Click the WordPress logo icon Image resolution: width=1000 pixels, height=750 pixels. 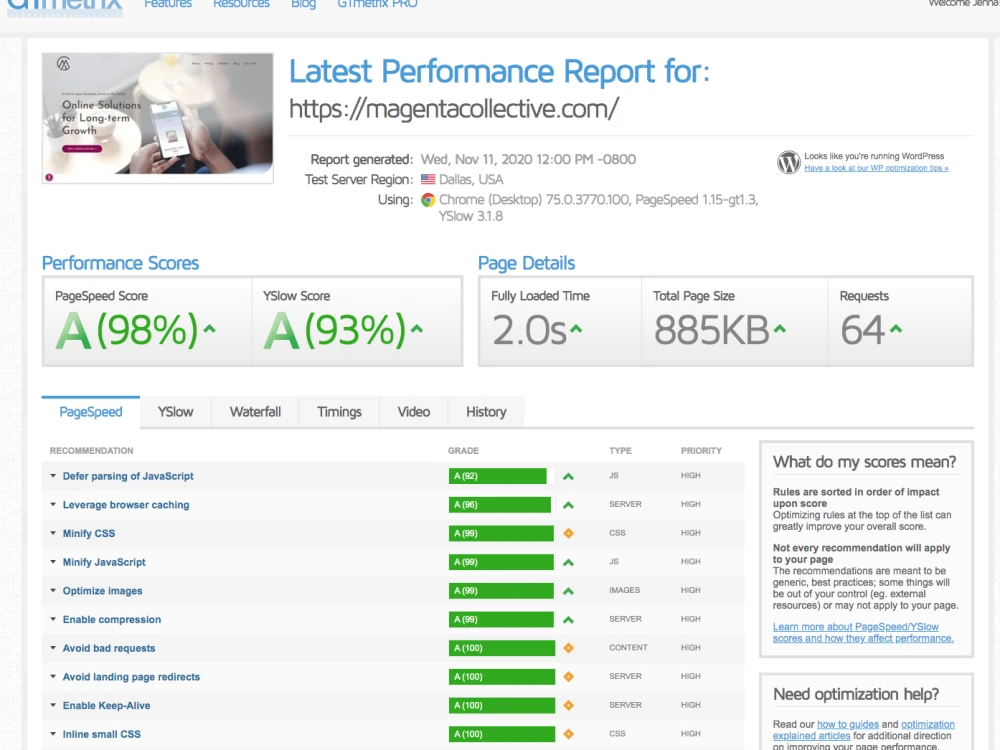(x=788, y=162)
